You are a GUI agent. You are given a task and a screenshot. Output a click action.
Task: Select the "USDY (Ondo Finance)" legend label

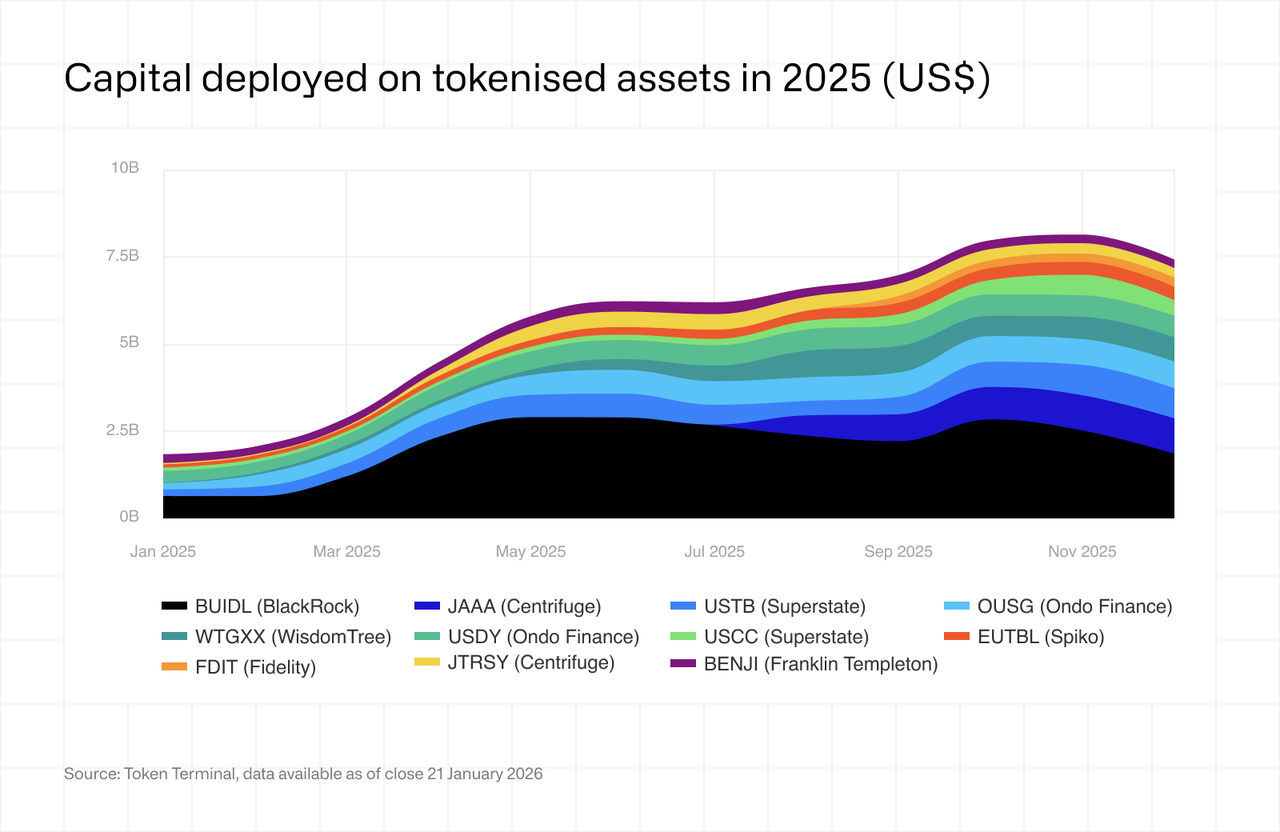point(544,636)
